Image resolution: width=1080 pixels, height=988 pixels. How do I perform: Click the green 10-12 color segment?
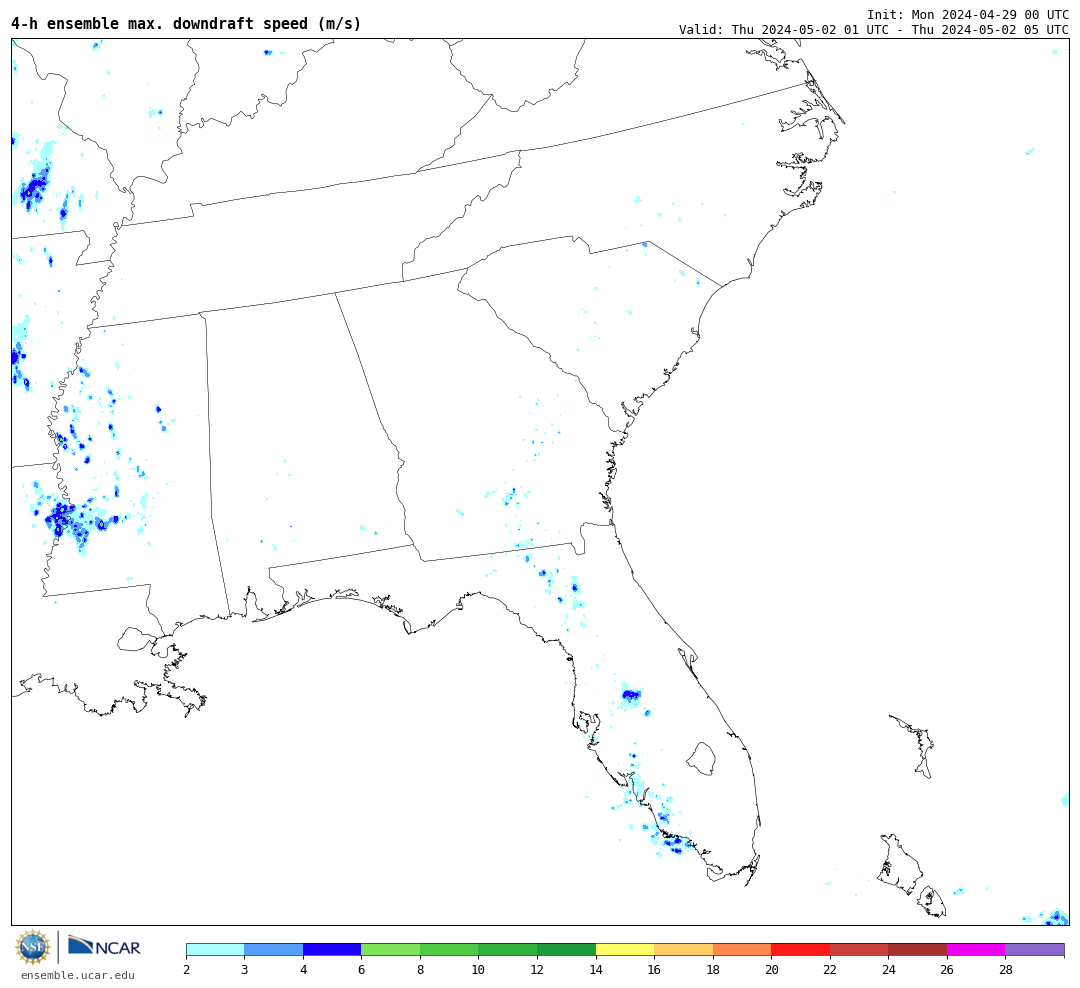pos(508,949)
